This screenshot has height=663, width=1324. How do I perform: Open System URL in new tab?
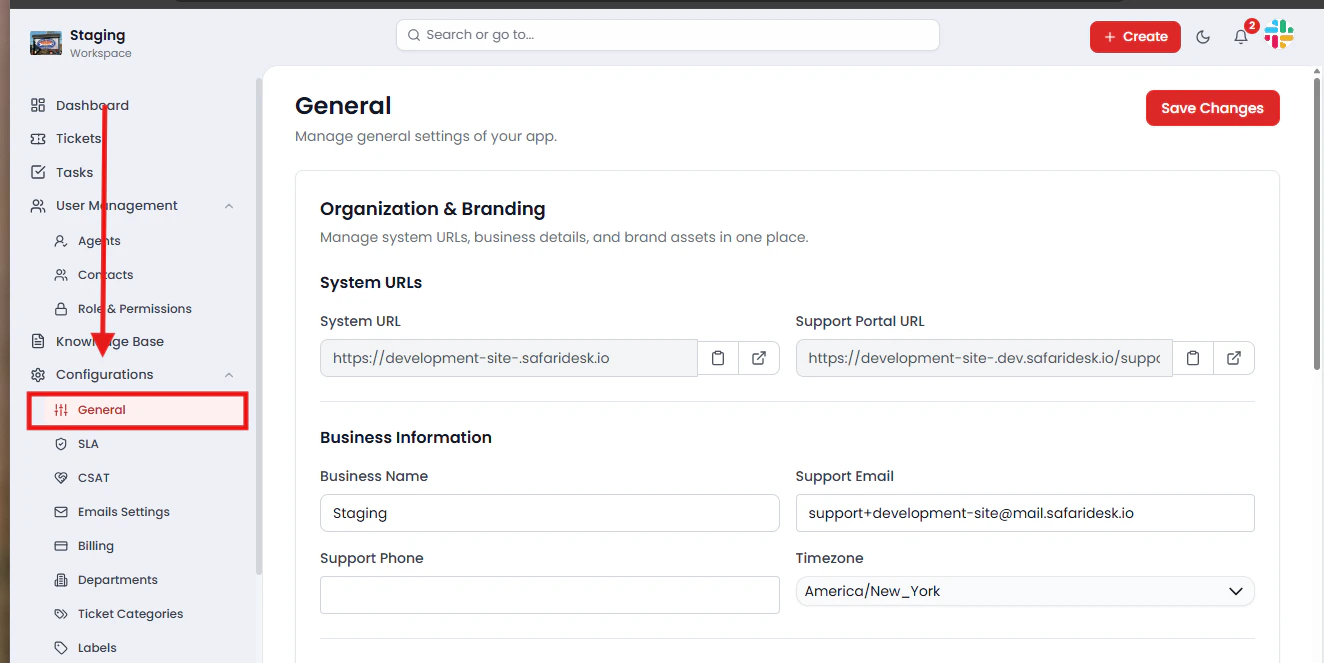click(x=759, y=358)
